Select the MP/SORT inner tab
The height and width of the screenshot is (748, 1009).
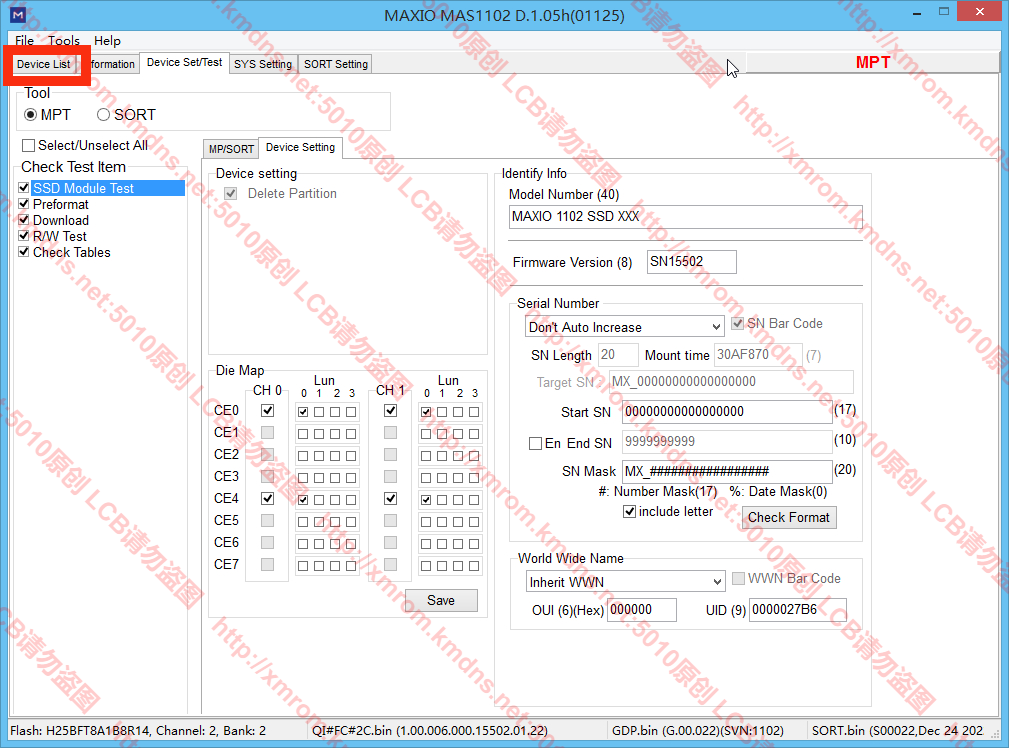pos(231,149)
